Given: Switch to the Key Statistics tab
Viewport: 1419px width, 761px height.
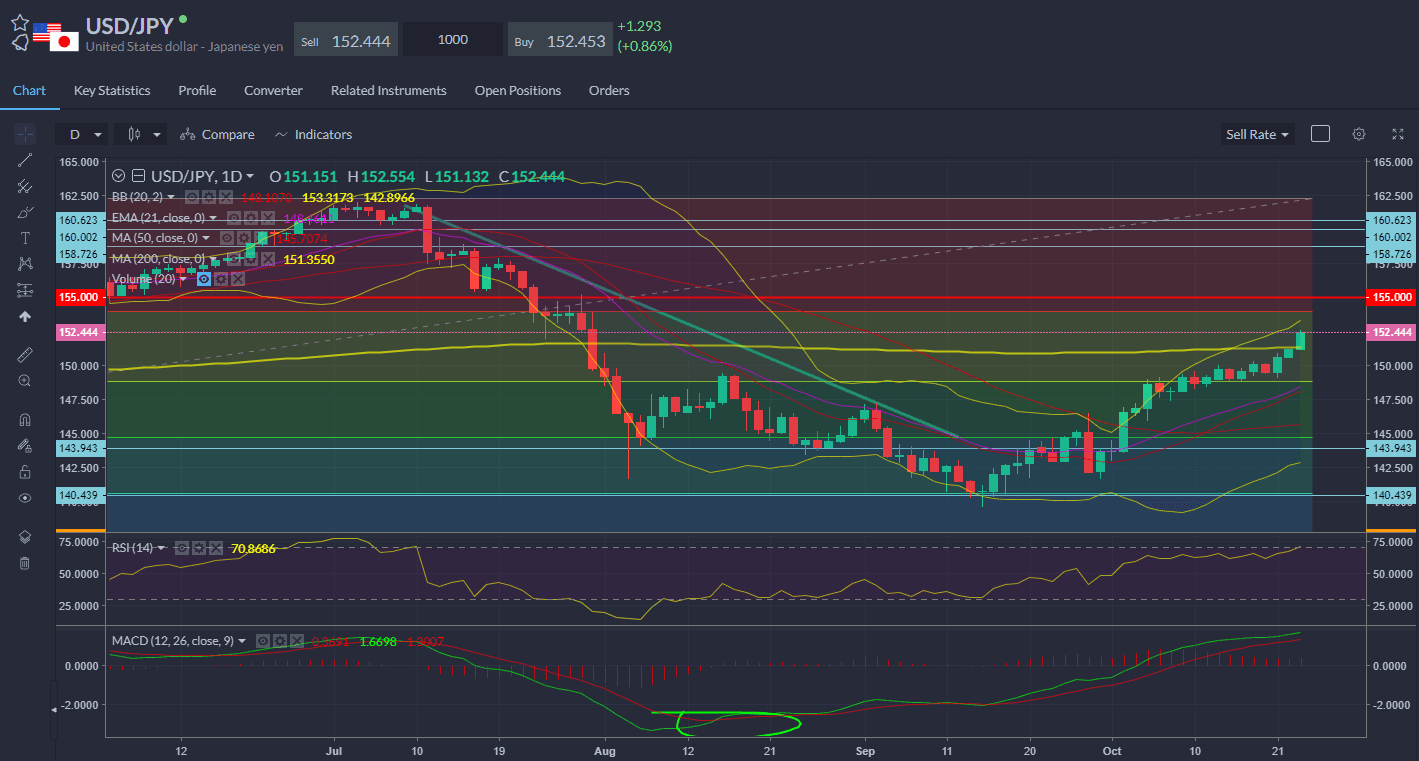Looking at the screenshot, I should [x=112, y=90].
